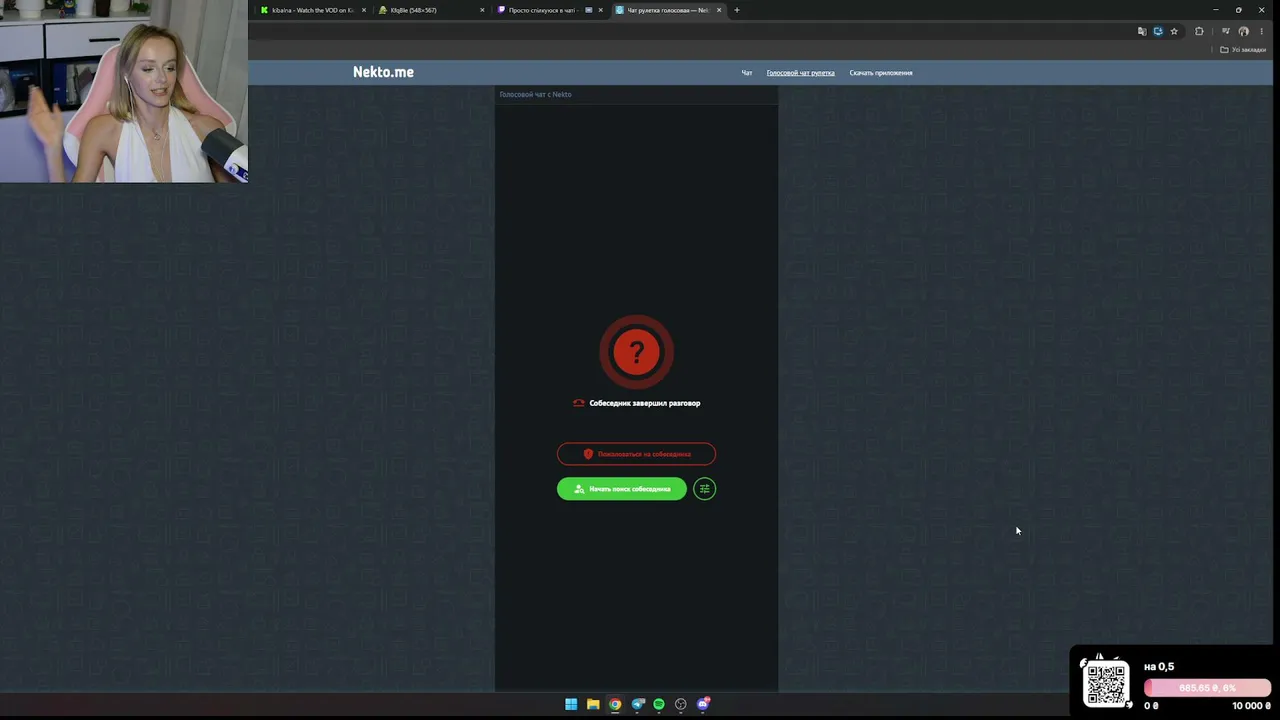Viewport: 1280px width, 720px height.
Task: Open Telegram from the taskbar
Action: [638, 704]
